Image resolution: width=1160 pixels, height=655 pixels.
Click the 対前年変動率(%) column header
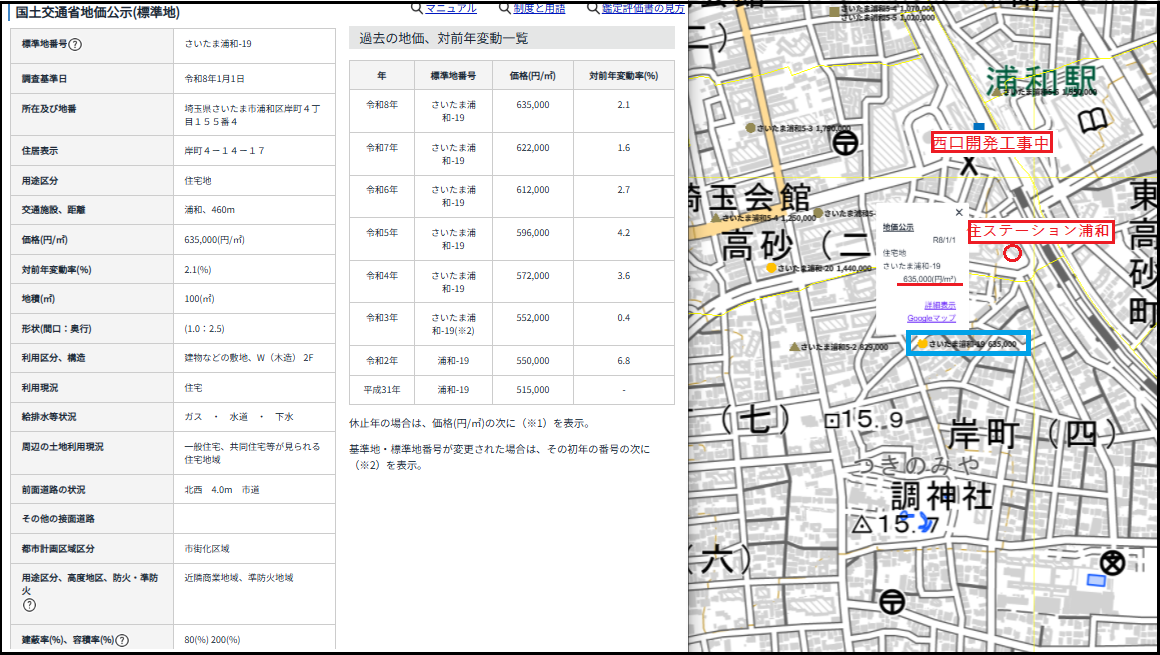tap(623, 75)
